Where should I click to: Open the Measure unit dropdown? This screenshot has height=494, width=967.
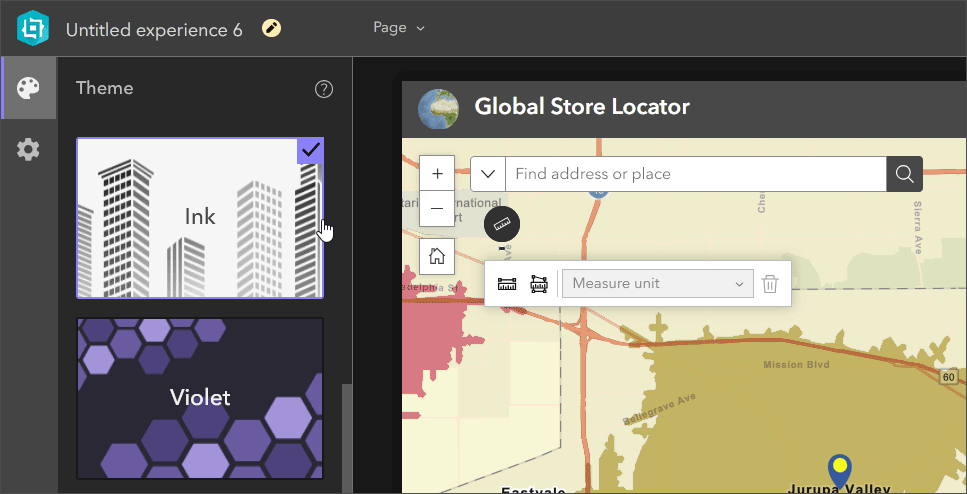click(657, 284)
